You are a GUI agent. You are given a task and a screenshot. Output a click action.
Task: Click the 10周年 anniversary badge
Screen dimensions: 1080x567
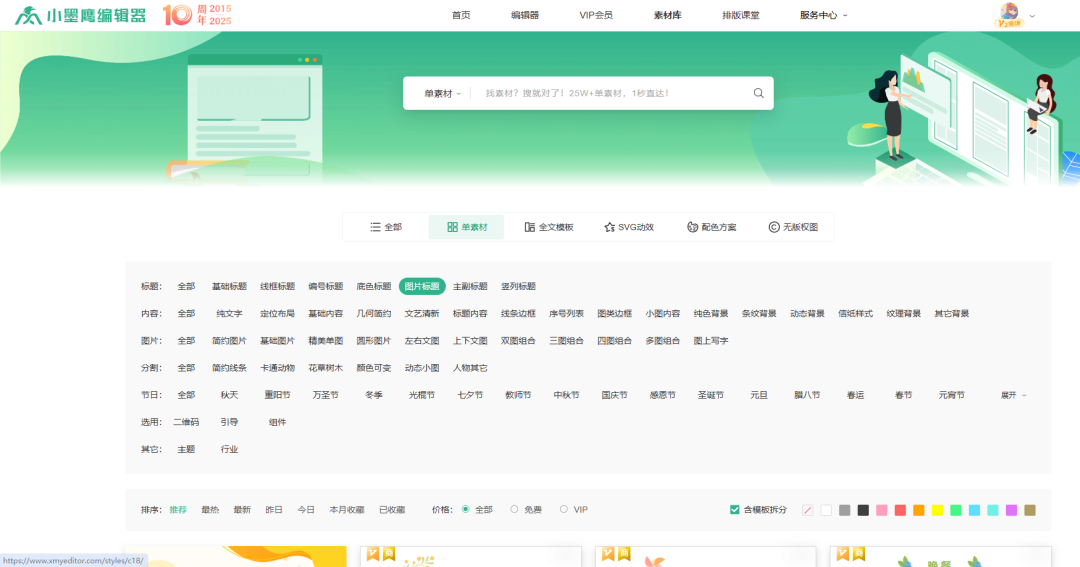[197, 15]
